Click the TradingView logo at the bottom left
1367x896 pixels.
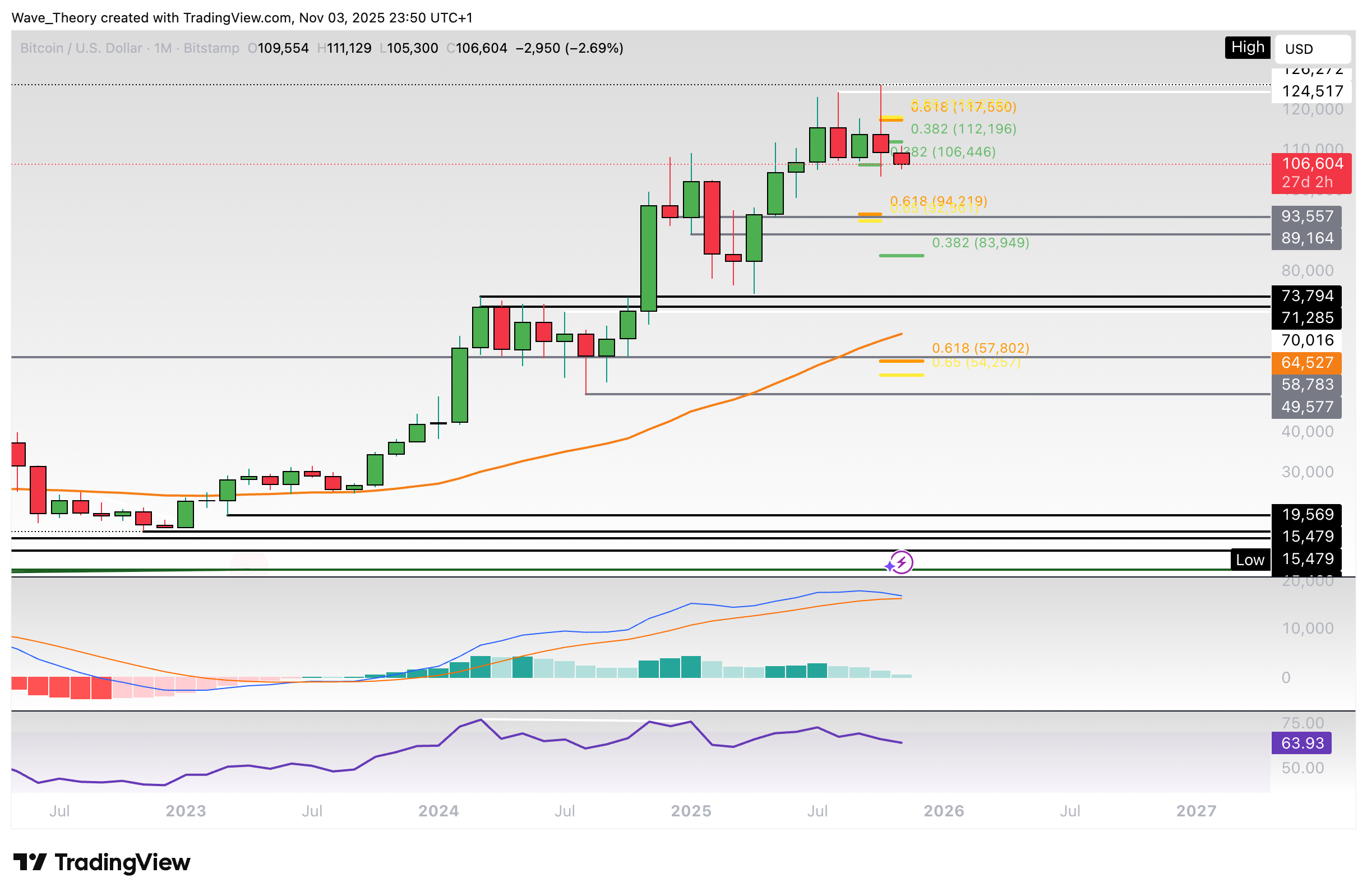(101, 862)
